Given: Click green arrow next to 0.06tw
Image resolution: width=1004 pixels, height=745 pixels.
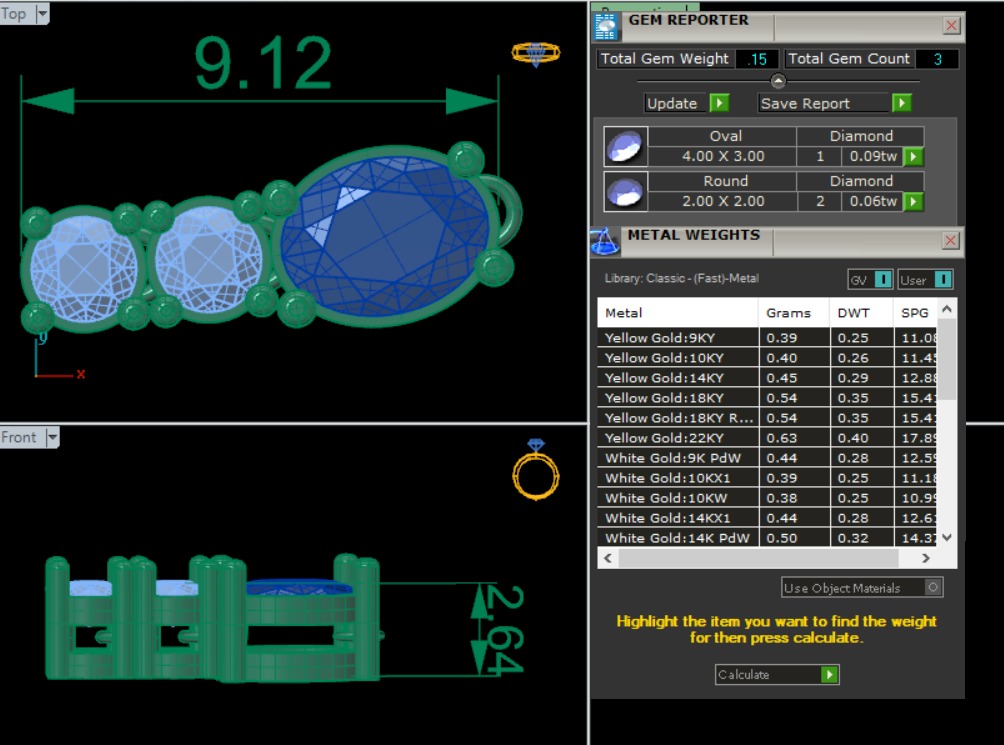Looking at the screenshot, I should tap(913, 202).
